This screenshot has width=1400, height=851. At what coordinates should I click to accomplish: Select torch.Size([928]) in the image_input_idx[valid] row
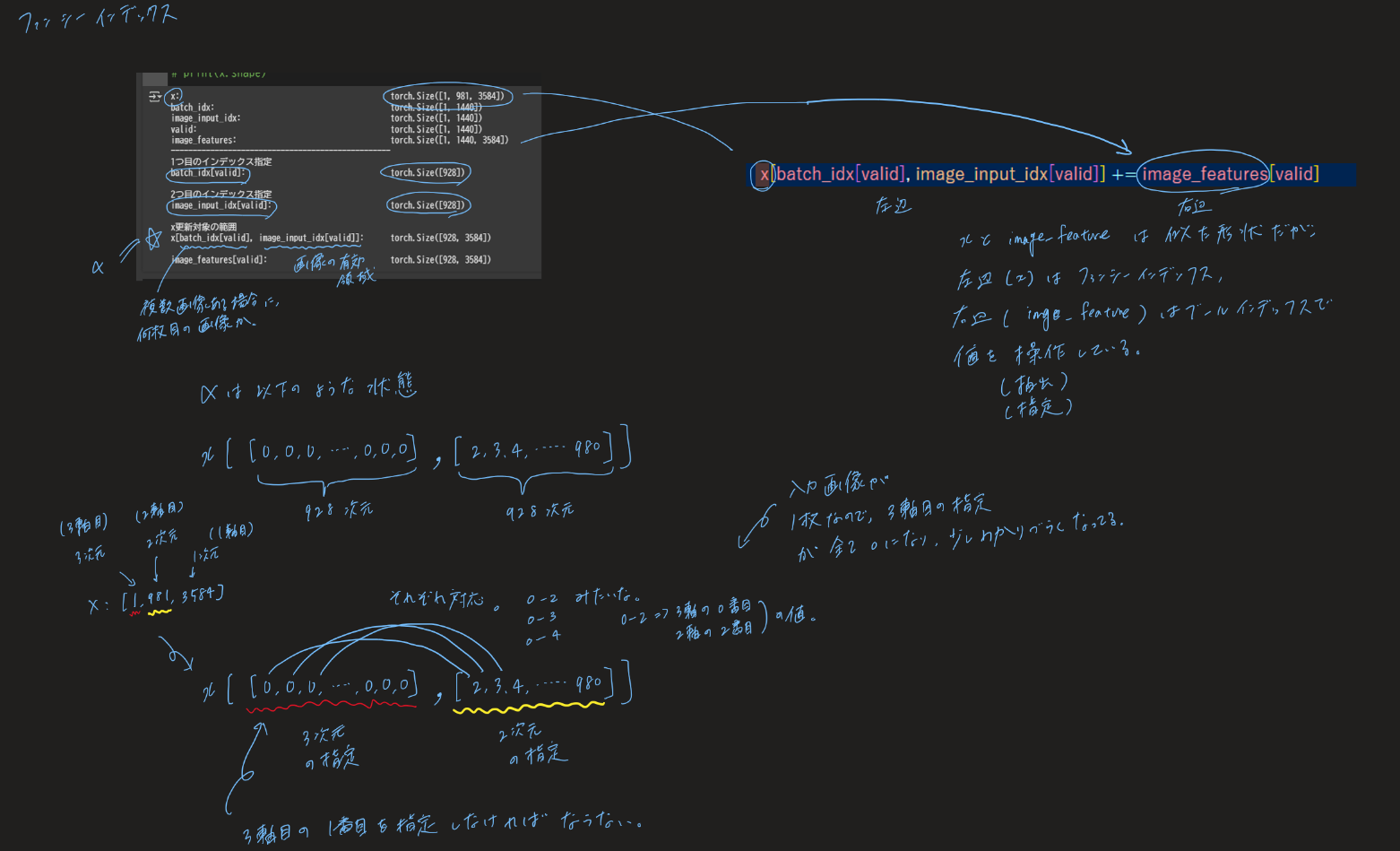pyautogui.click(x=428, y=205)
